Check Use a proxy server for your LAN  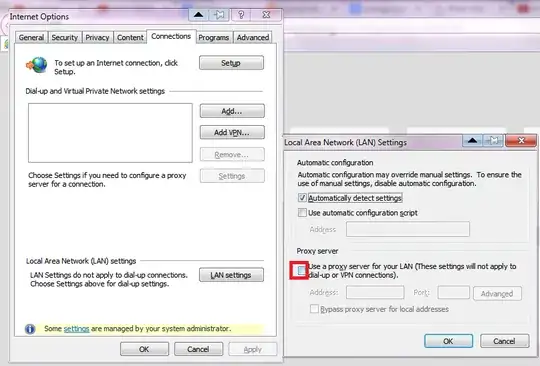(x=301, y=270)
